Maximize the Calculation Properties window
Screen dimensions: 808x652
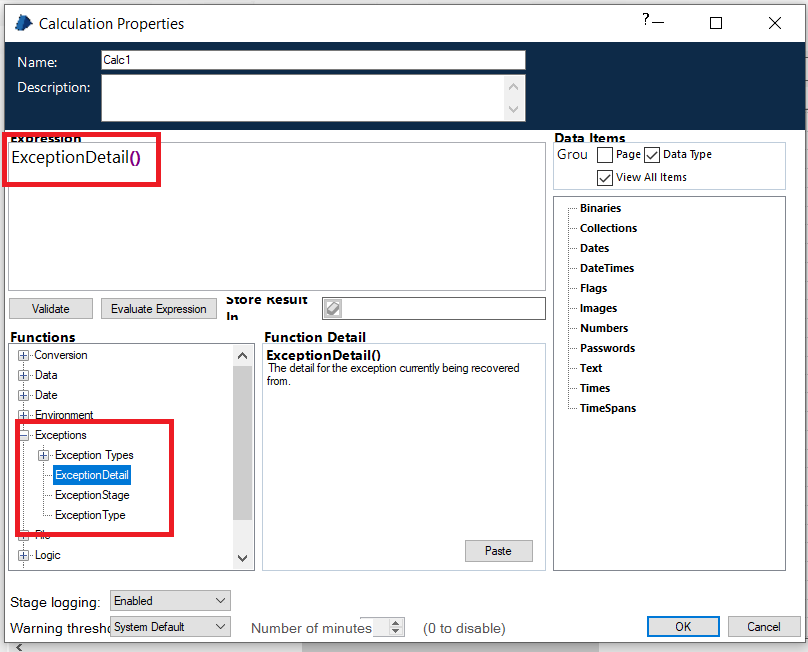pos(716,23)
